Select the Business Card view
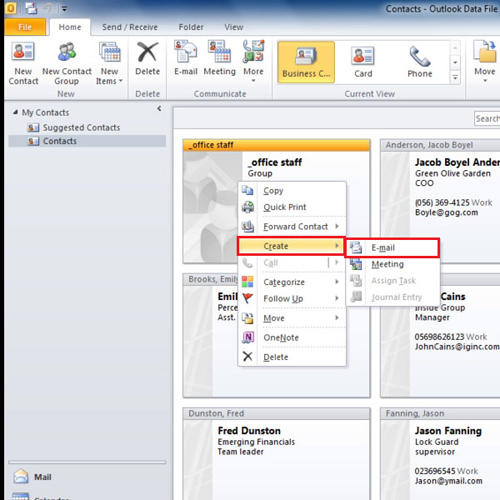 coord(306,62)
